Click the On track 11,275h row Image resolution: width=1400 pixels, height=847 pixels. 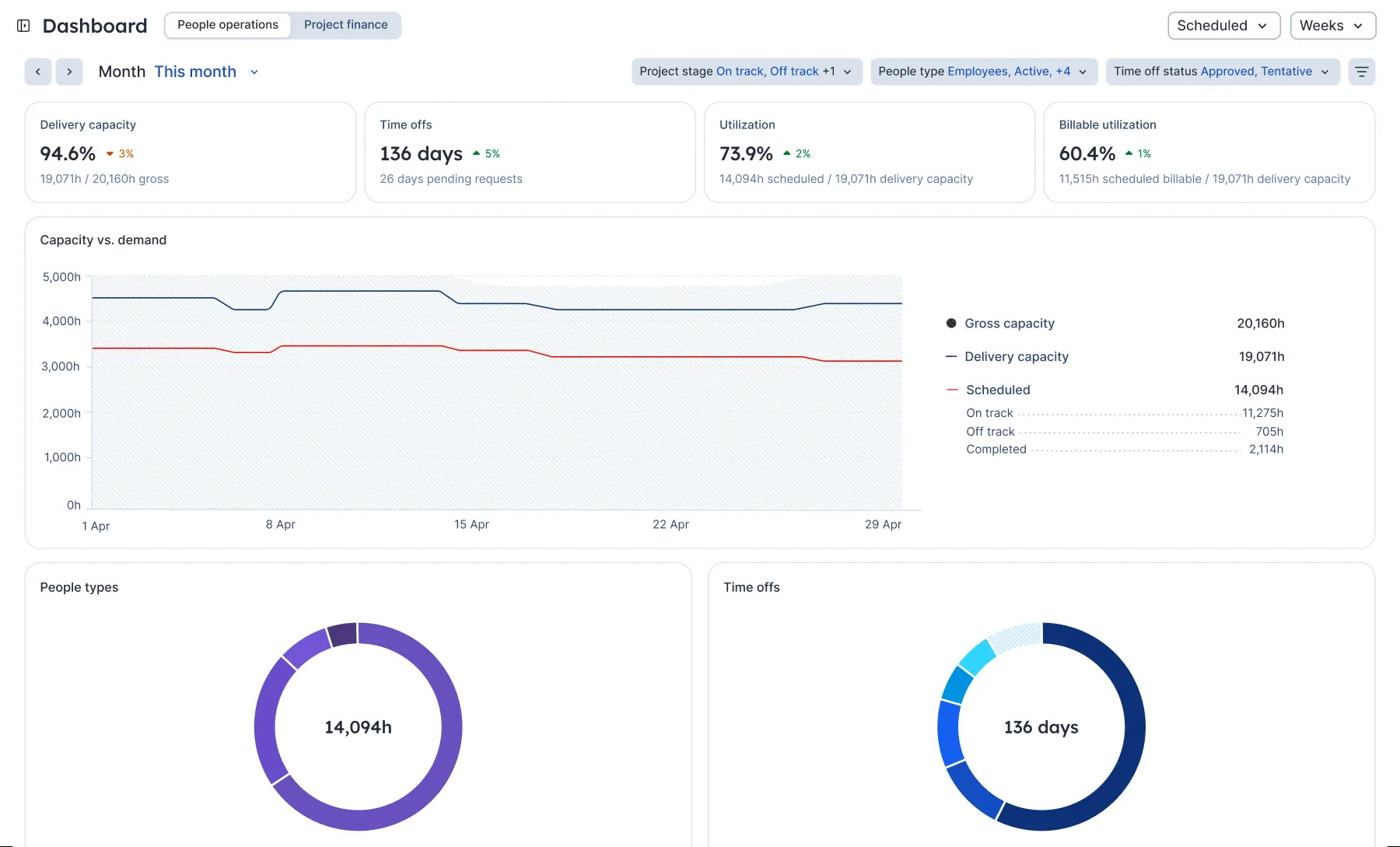1125,413
